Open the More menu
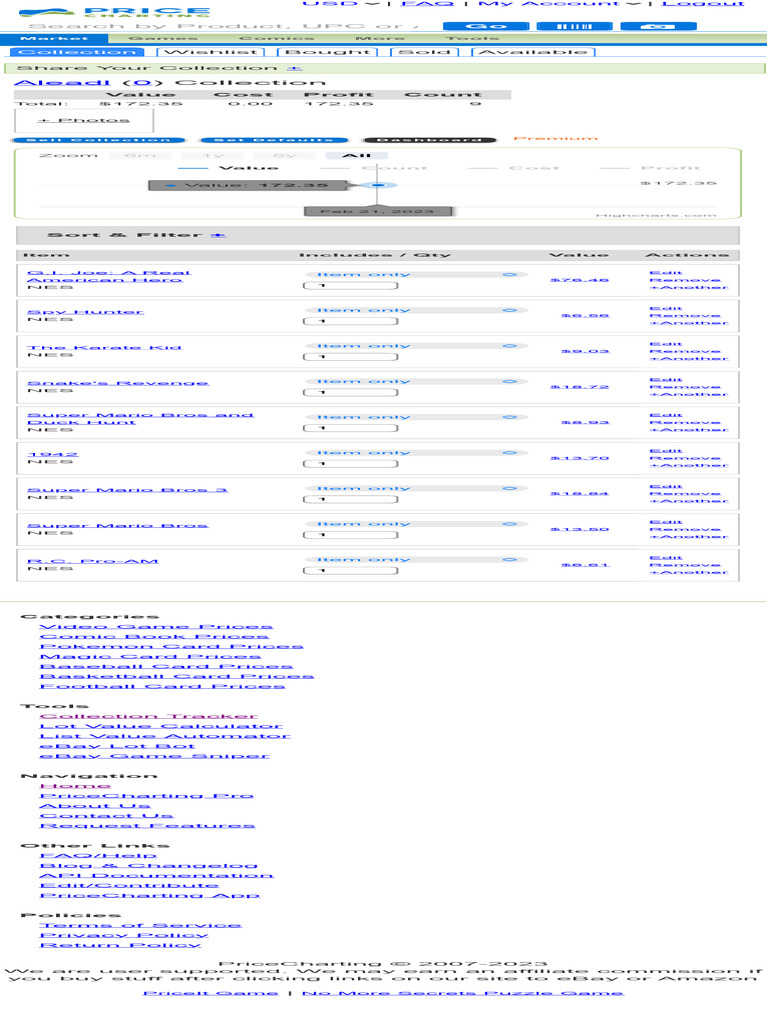Image resolution: width=768 pixels, height=1024 pixels. [x=380, y=38]
